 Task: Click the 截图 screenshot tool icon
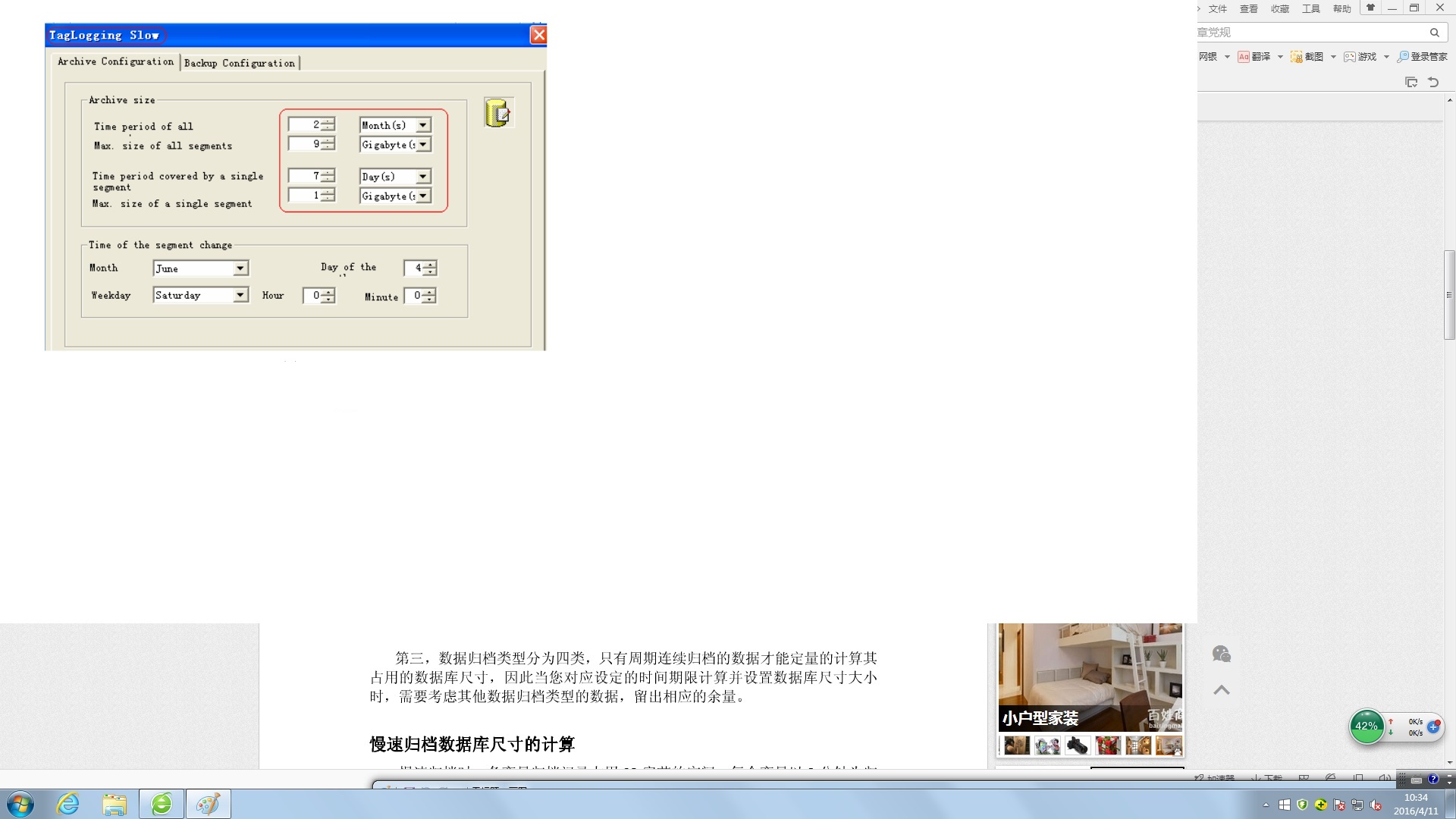pyautogui.click(x=1297, y=57)
